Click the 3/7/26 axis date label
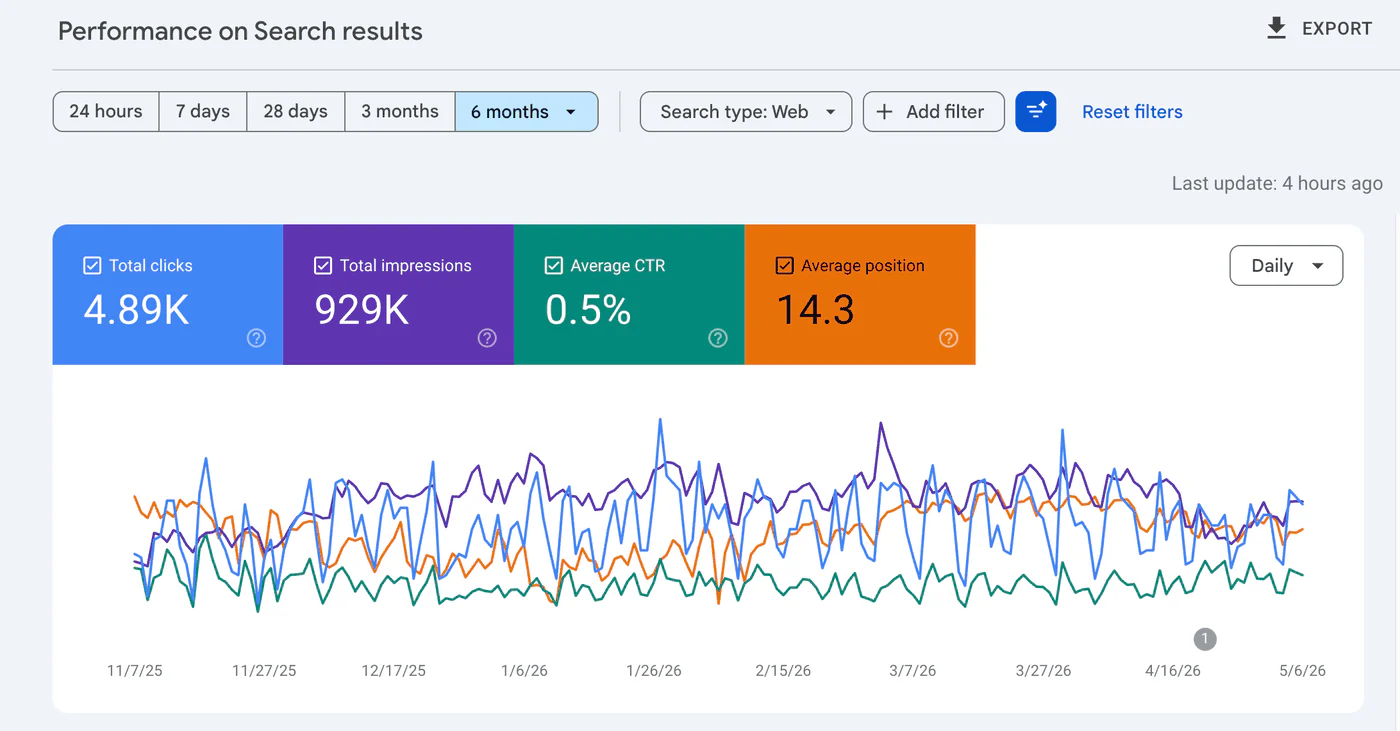Screen dimensions: 1400x731 [913, 670]
